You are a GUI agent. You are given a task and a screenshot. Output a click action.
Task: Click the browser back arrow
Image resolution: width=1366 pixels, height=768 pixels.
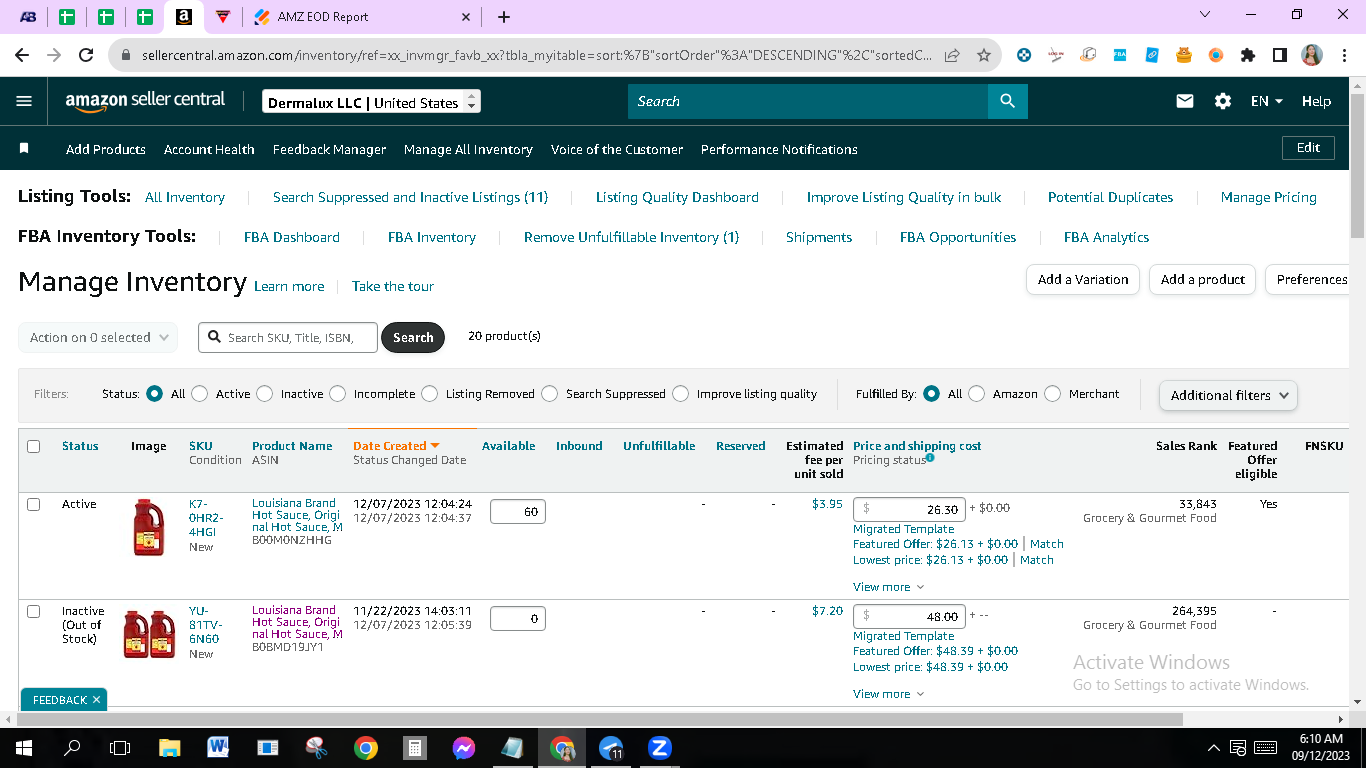pos(22,56)
